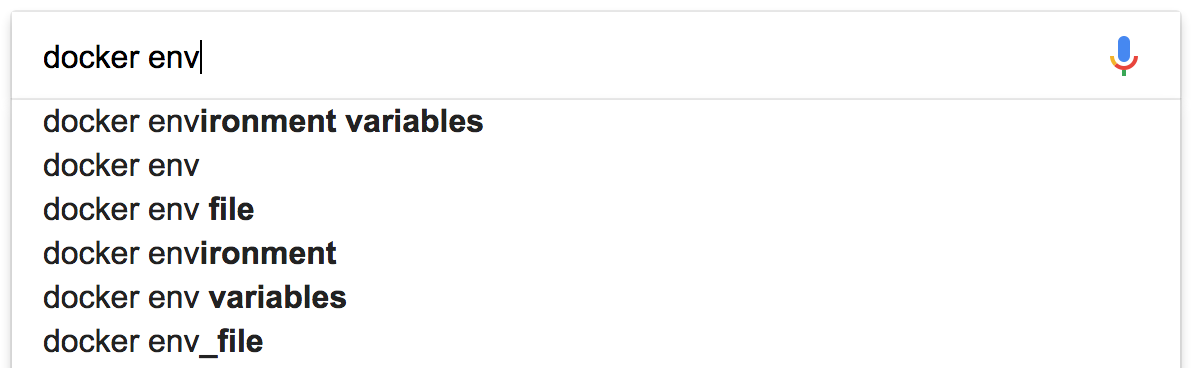
Task: Focus the typed query text 'docker env'
Action: coord(121,57)
